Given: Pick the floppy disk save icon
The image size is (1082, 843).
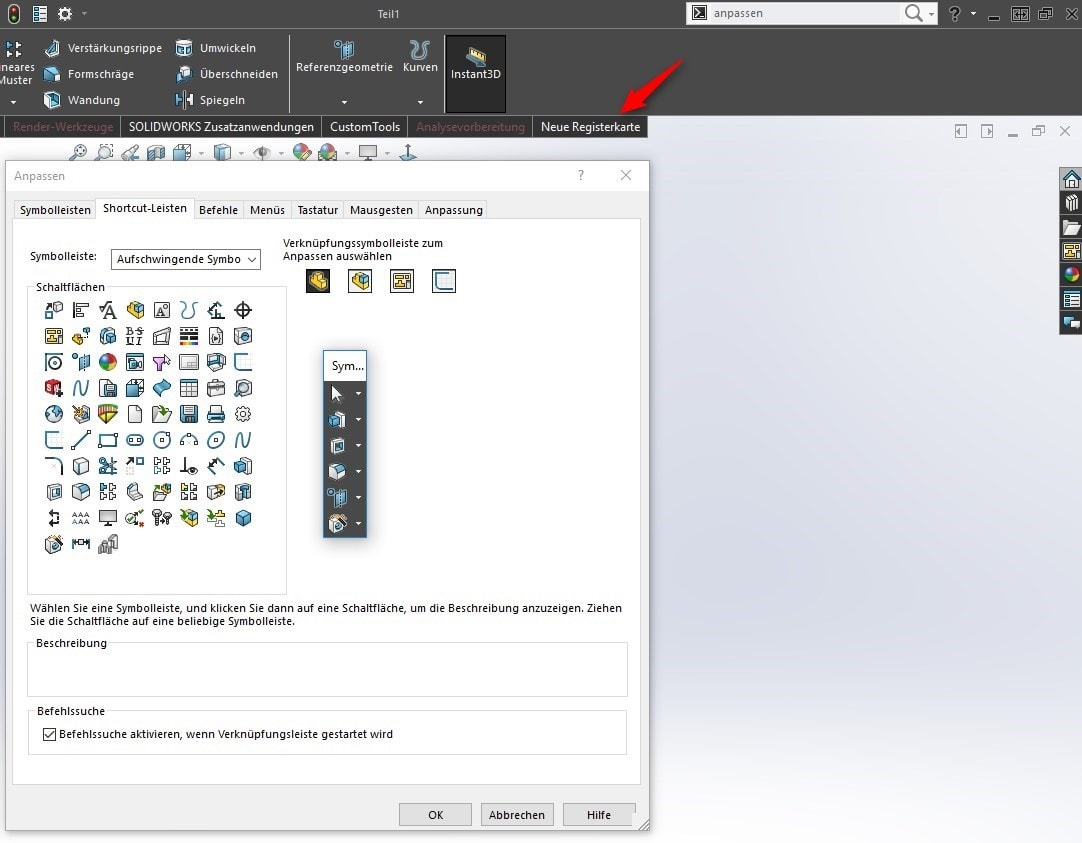Looking at the screenshot, I should [x=188, y=414].
